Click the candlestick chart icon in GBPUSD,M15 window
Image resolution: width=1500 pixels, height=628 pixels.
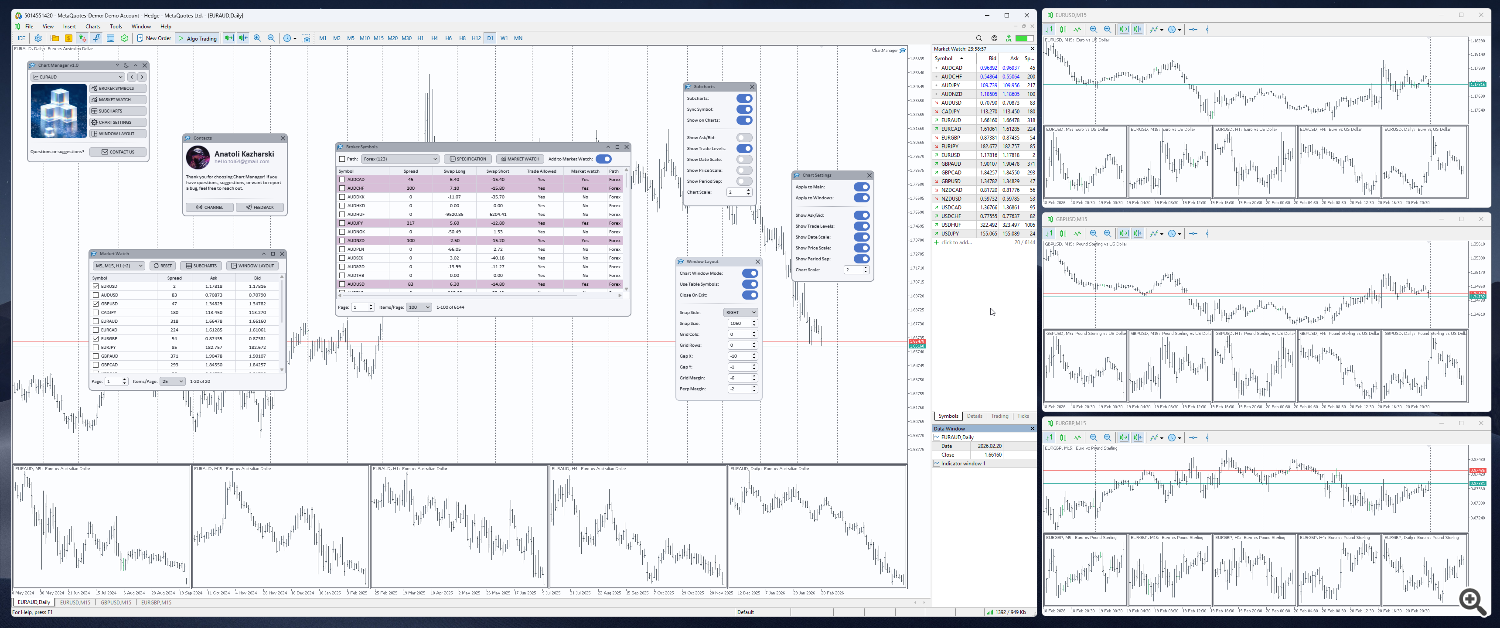[1062, 234]
